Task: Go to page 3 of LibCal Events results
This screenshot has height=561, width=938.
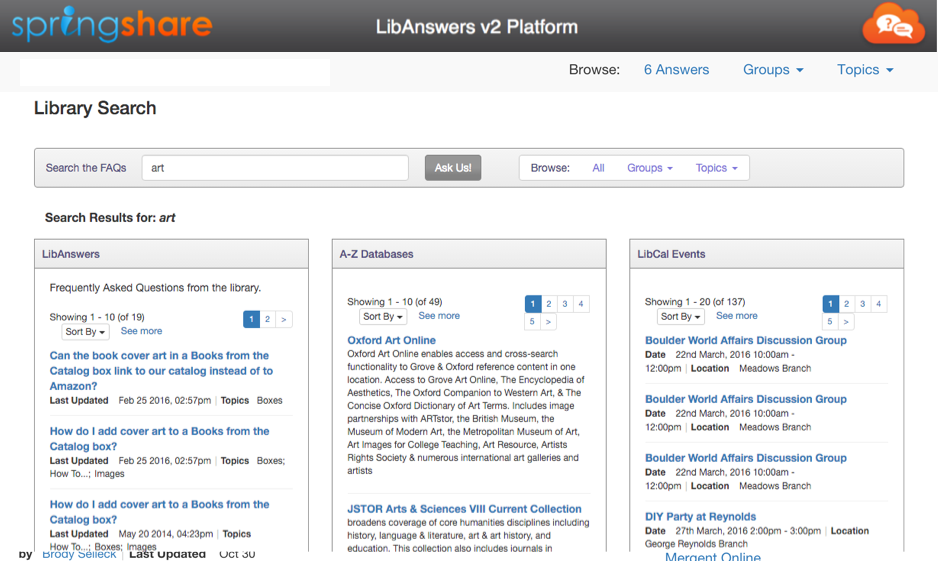Action: coord(863,304)
